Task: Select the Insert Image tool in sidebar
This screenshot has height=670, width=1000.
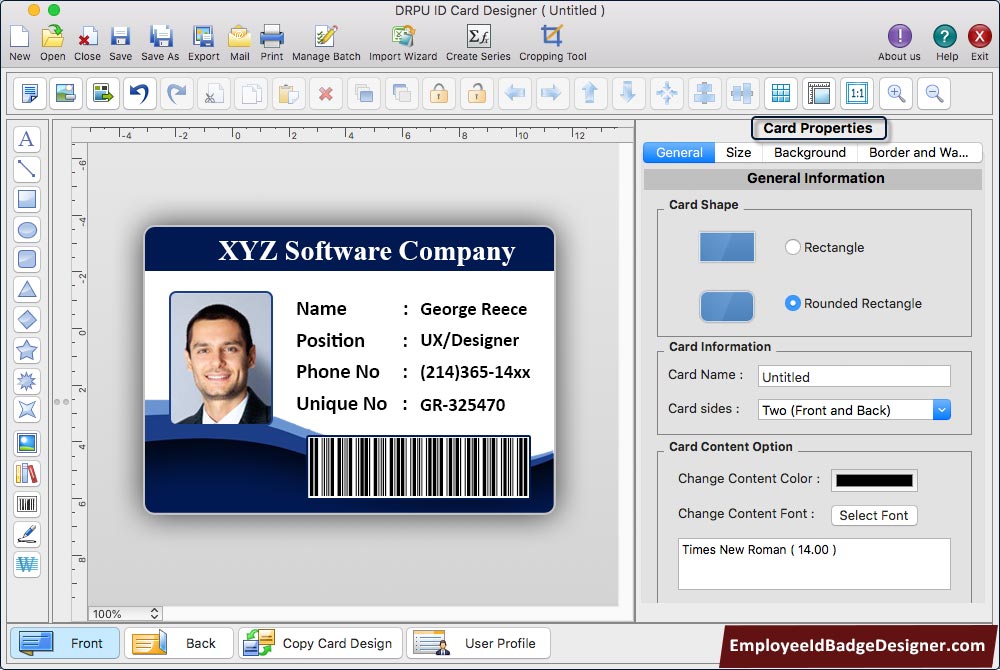Action: click(x=27, y=443)
